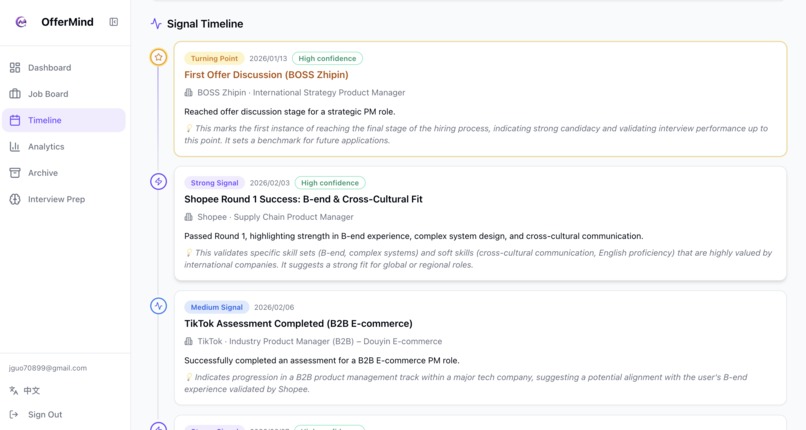Click the Signal Timeline pulse icon
This screenshot has width=806, height=430.
point(156,24)
